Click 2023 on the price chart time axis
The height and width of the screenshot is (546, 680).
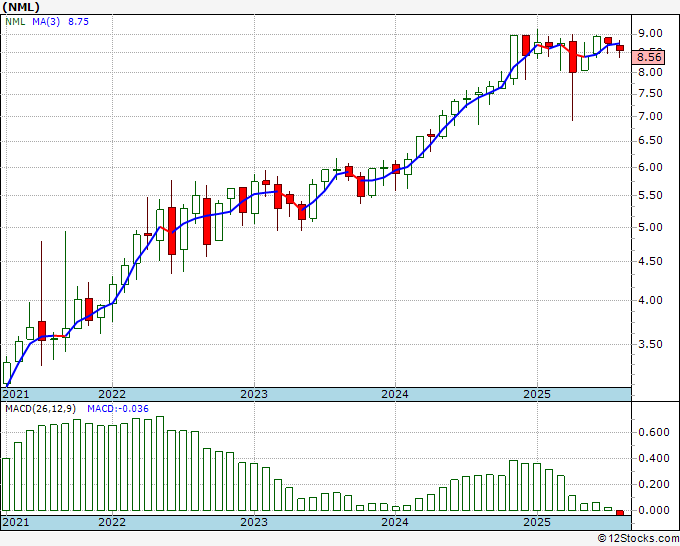[254, 394]
